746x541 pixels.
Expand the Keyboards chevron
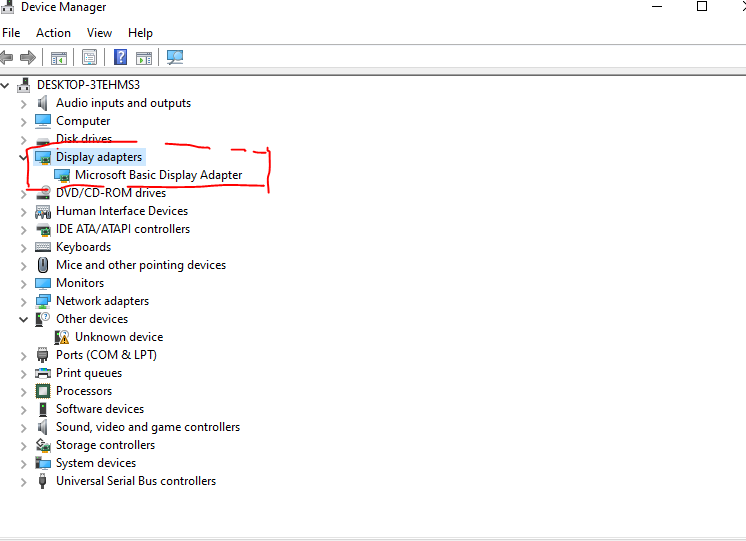click(x=23, y=248)
